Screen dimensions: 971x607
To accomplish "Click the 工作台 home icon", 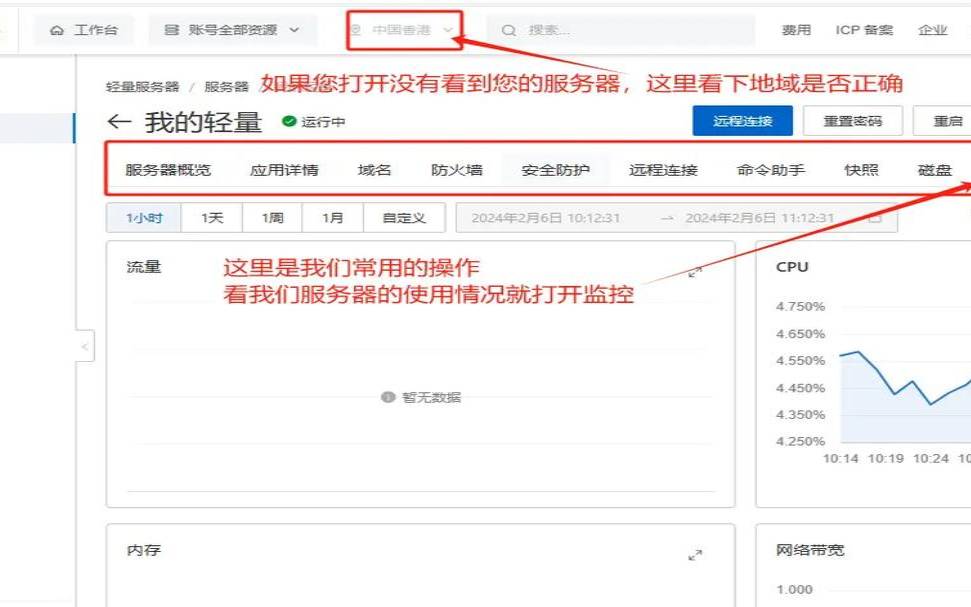I will pyautogui.click(x=56, y=29).
